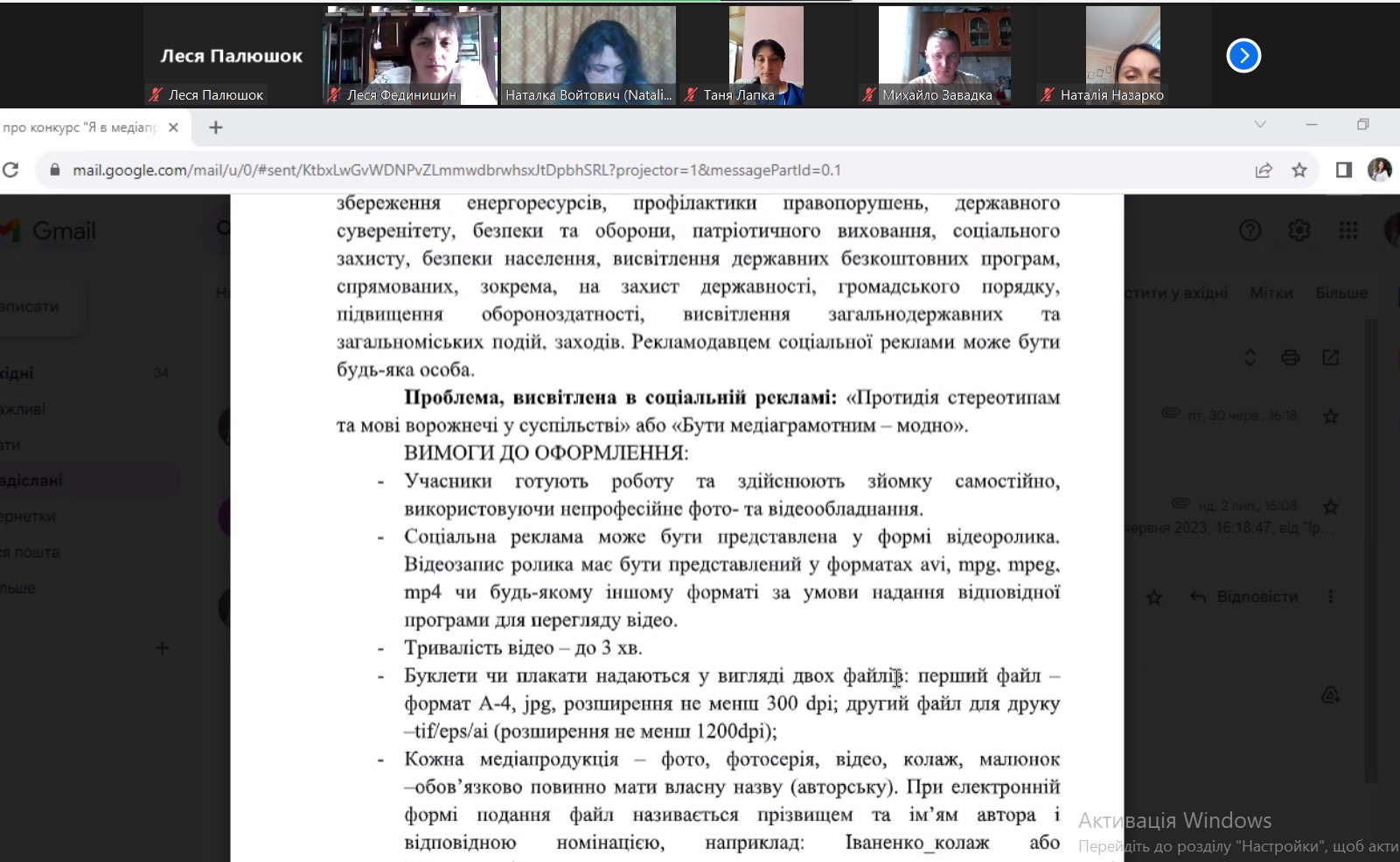Viewport: 1400px width, 862px height.
Task: Click the share page icon in address bar
Action: pyautogui.click(x=1263, y=170)
